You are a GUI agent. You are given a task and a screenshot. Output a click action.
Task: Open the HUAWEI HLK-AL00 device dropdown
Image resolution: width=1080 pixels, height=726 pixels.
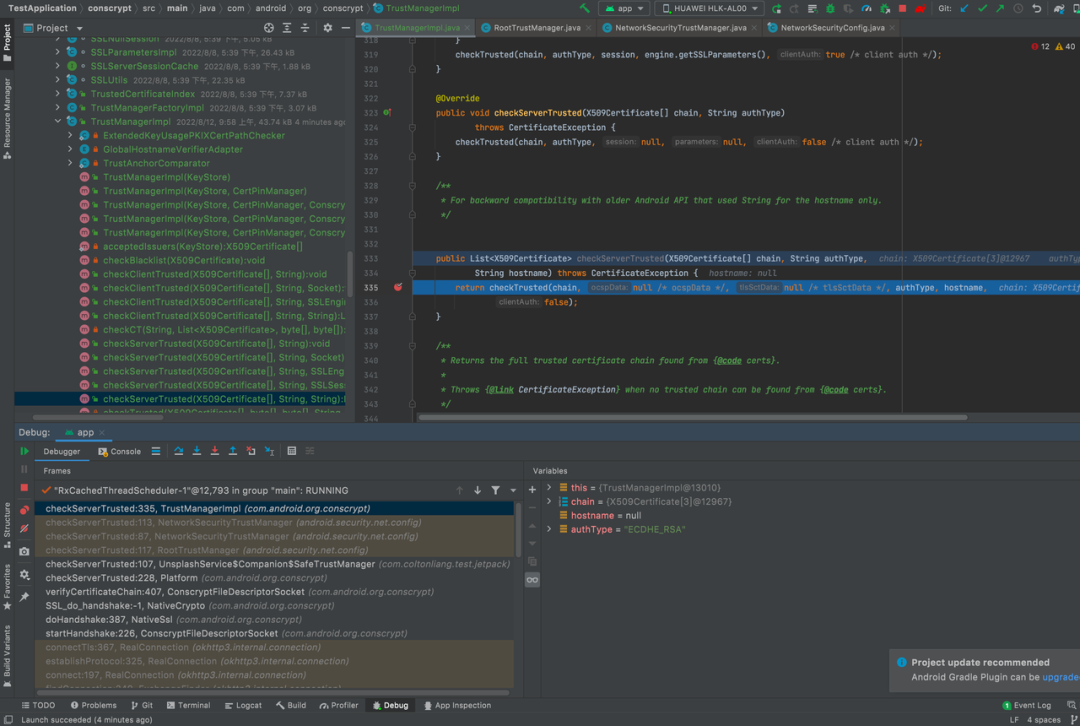(x=709, y=8)
